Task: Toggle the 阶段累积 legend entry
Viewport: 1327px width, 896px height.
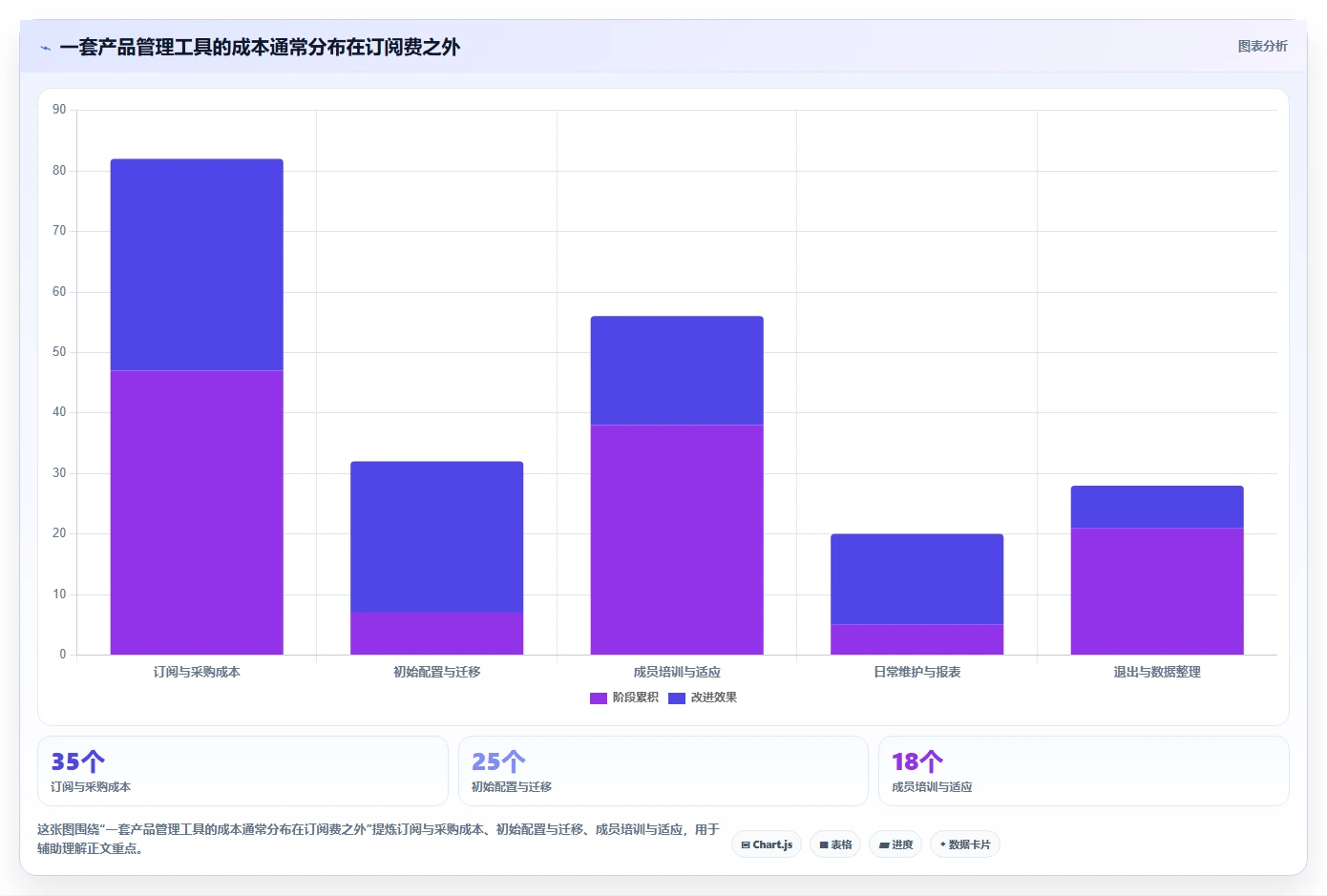Action: pyautogui.click(x=624, y=698)
